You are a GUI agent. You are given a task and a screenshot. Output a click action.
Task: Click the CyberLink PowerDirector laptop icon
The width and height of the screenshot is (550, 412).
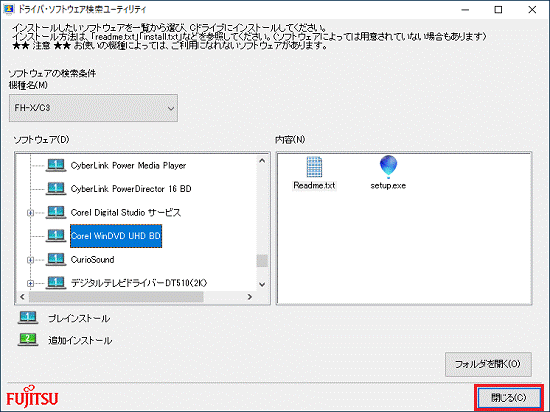[x=56, y=189]
